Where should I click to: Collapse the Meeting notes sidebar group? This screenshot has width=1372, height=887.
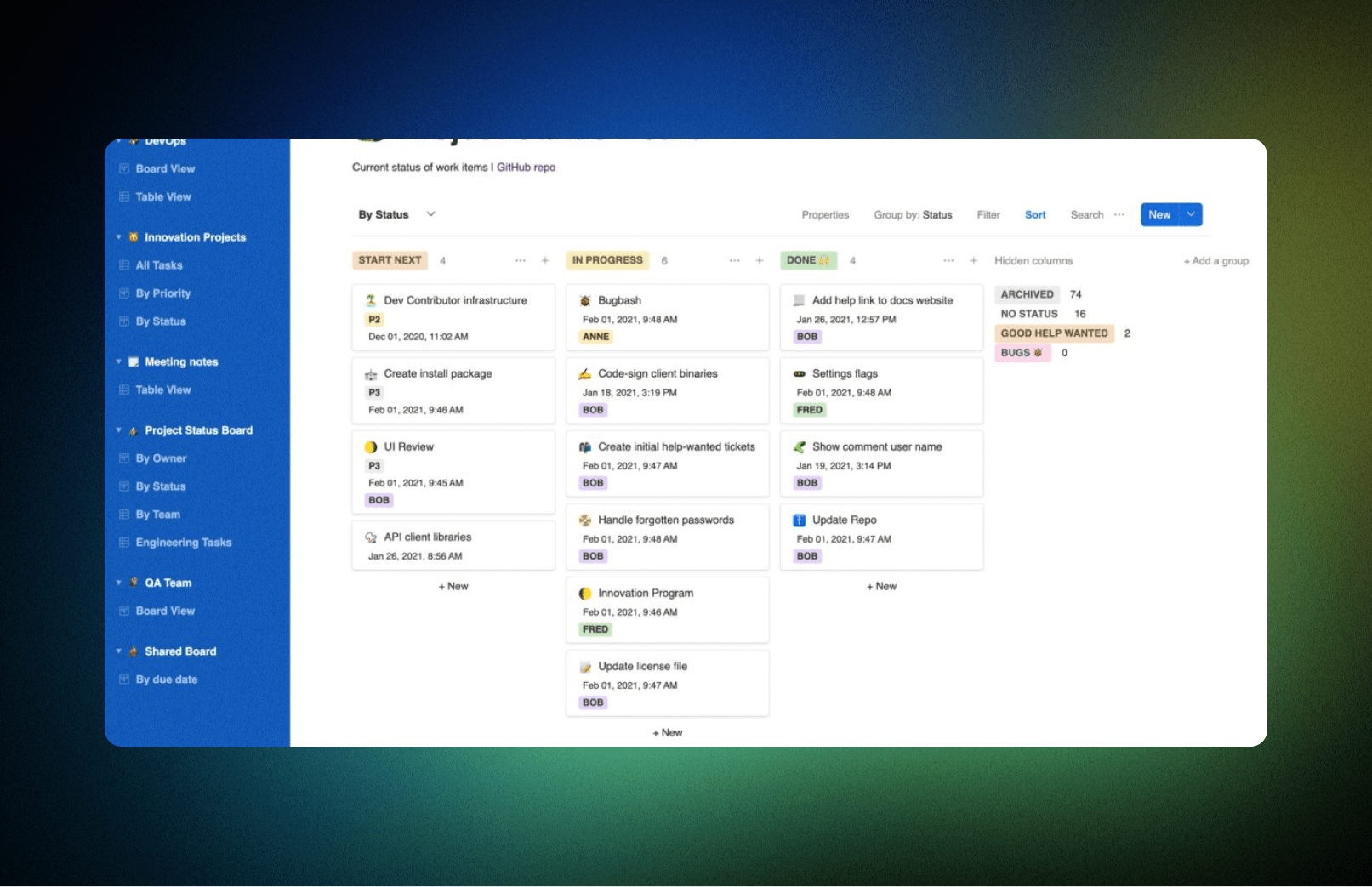point(118,361)
